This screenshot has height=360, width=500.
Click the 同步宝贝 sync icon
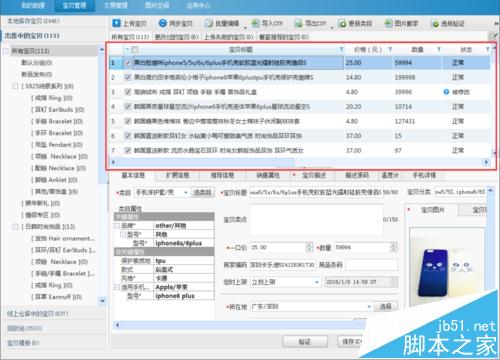click(x=162, y=23)
